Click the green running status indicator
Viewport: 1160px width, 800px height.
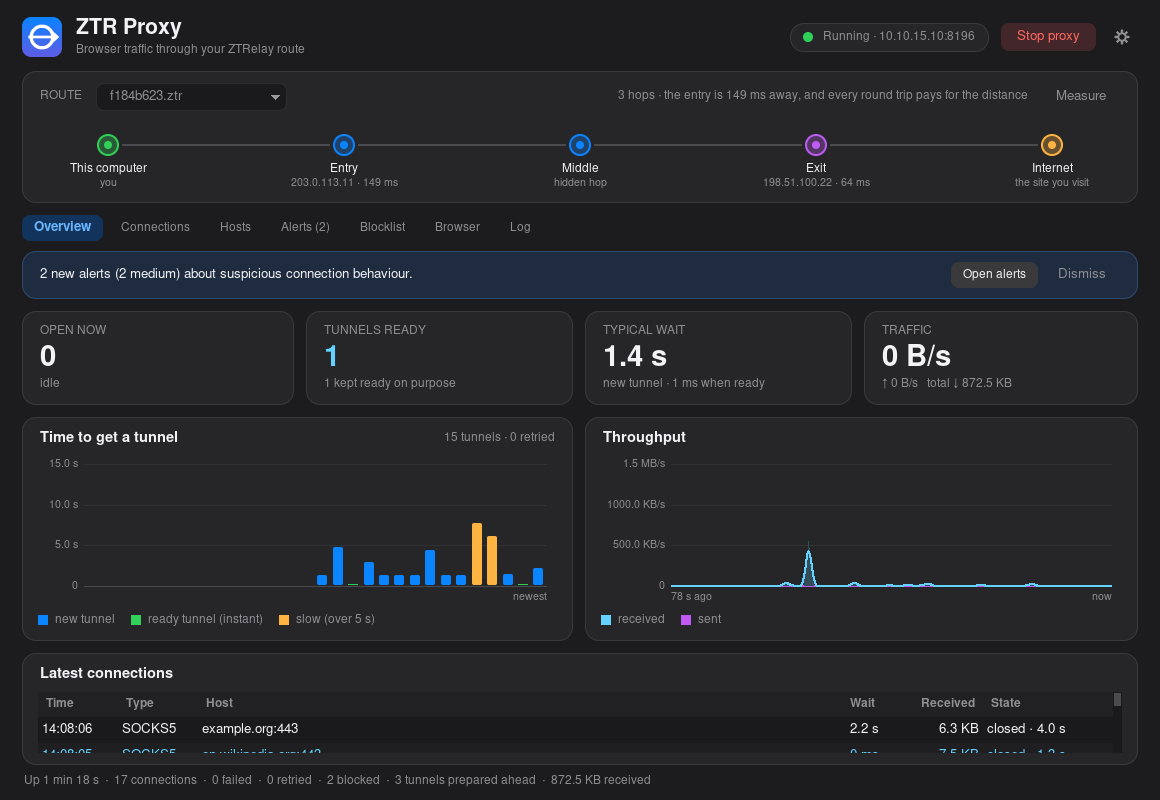tap(808, 37)
